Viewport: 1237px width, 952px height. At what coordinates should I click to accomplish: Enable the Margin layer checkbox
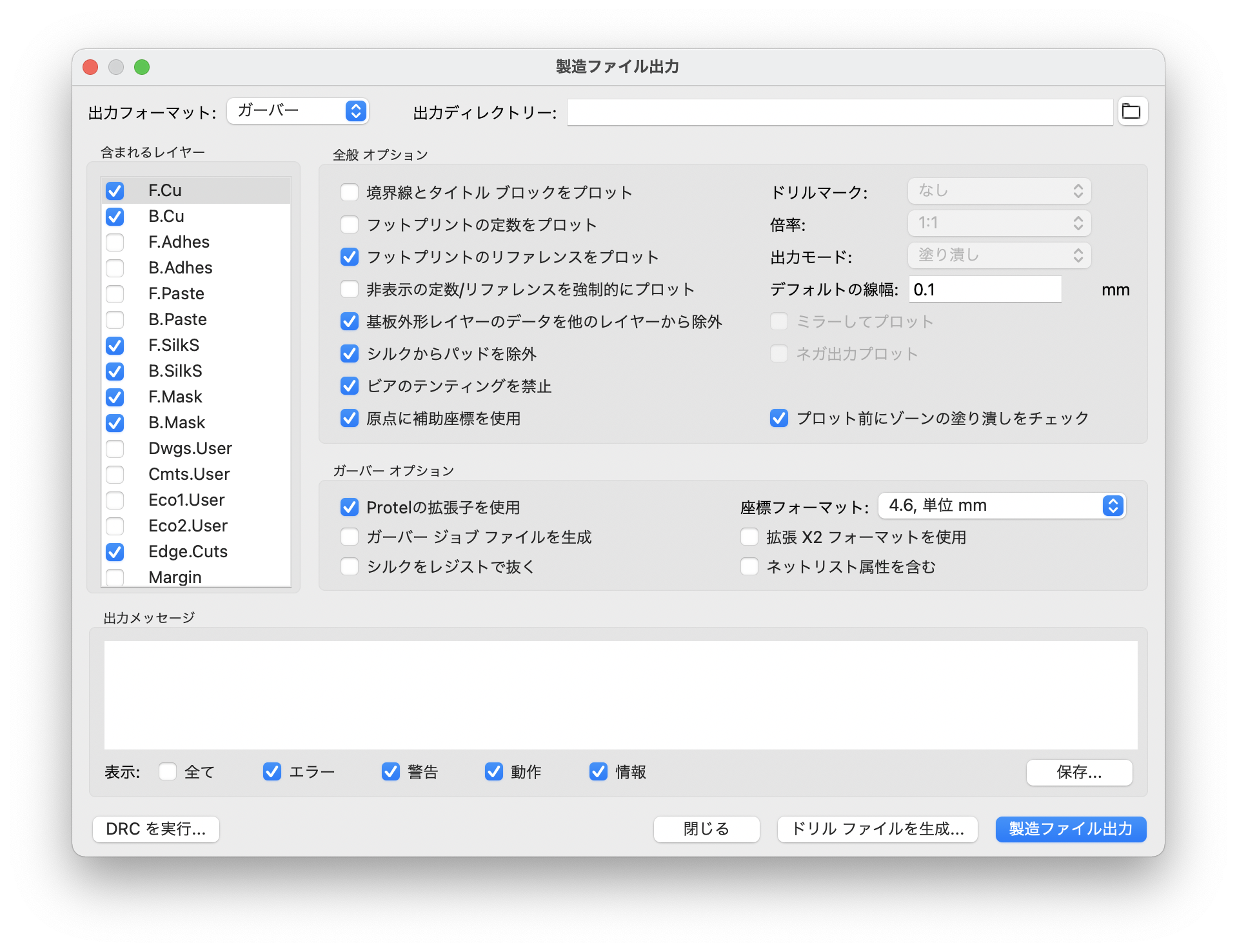(x=115, y=577)
